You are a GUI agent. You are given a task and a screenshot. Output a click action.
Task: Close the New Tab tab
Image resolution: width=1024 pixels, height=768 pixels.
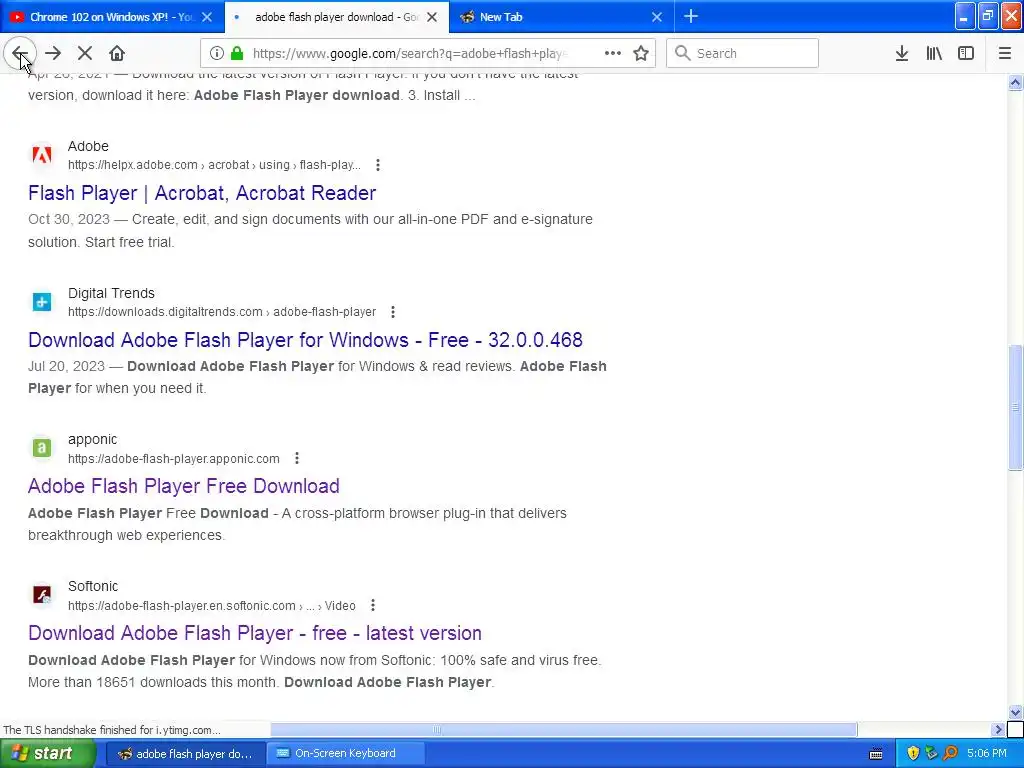657,17
